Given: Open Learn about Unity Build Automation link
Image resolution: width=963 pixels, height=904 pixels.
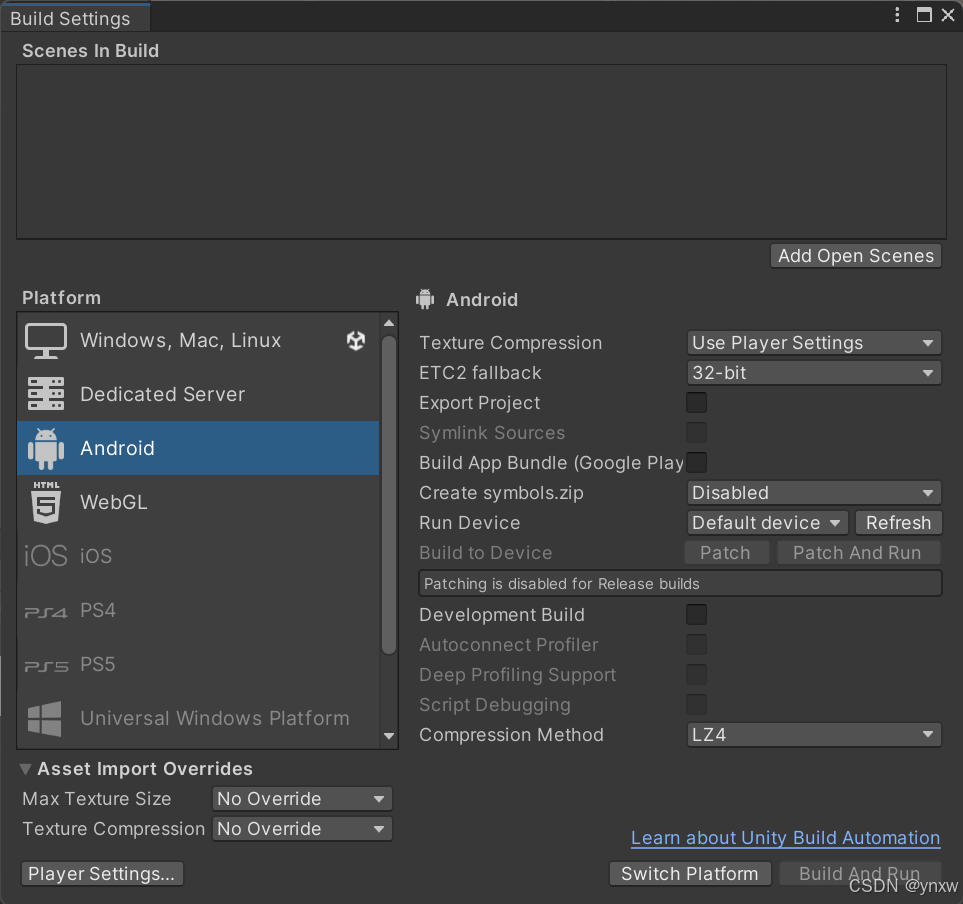Looking at the screenshot, I should [x=784, y=838].
